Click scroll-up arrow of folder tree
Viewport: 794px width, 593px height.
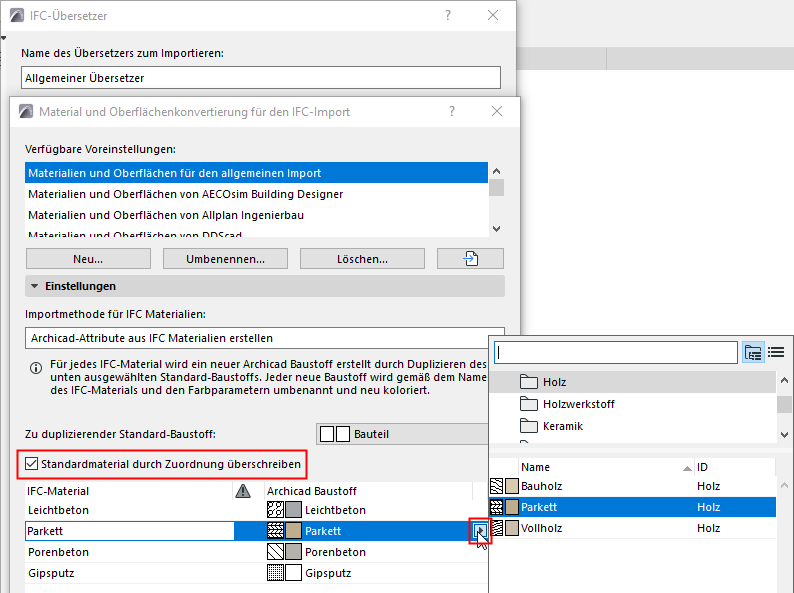784,380
